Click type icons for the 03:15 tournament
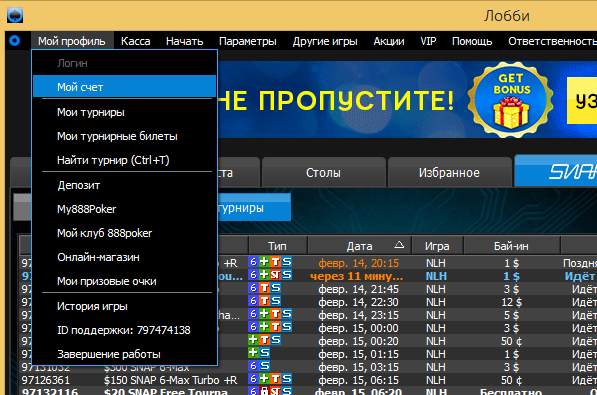The height and width of the screenshot is (395, 597). click(x=259, y=366)
